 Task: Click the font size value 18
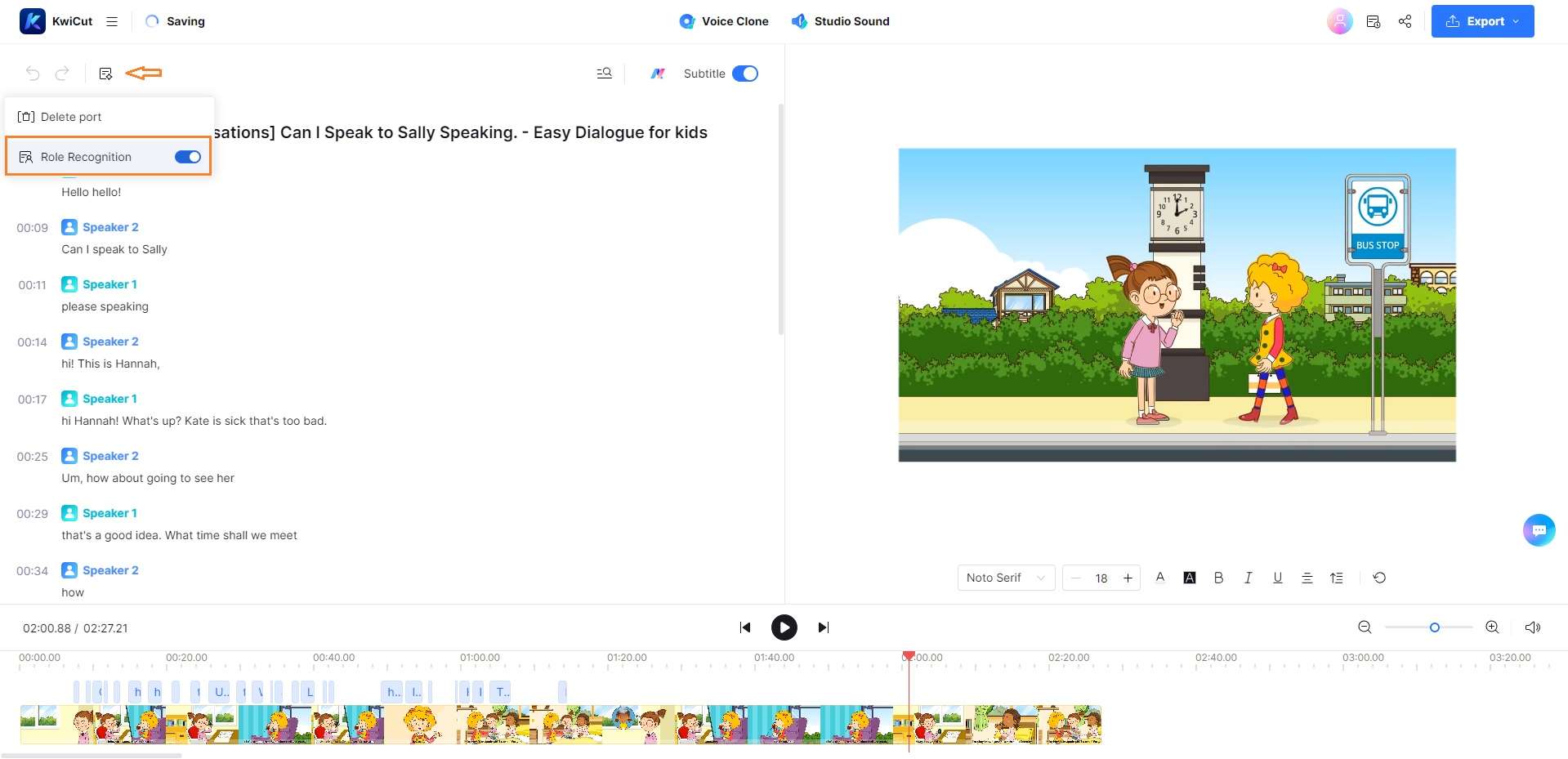click(1101, 578)
